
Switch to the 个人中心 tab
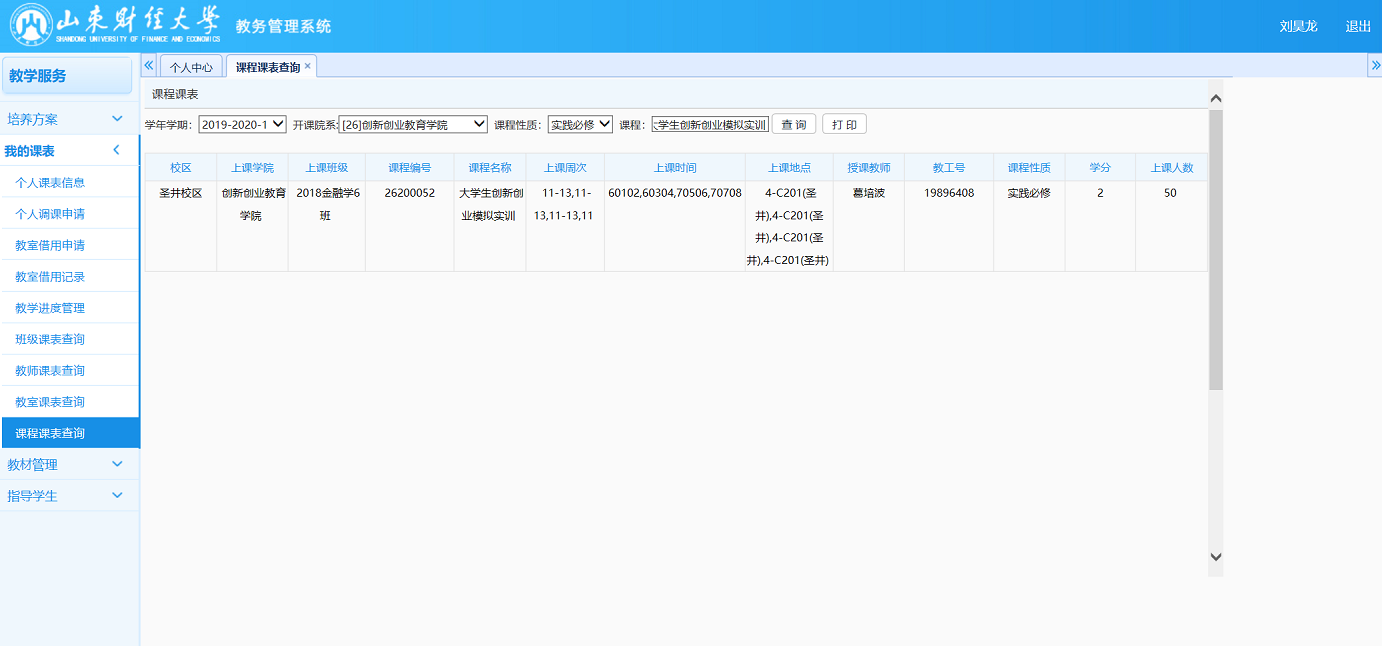191,67
